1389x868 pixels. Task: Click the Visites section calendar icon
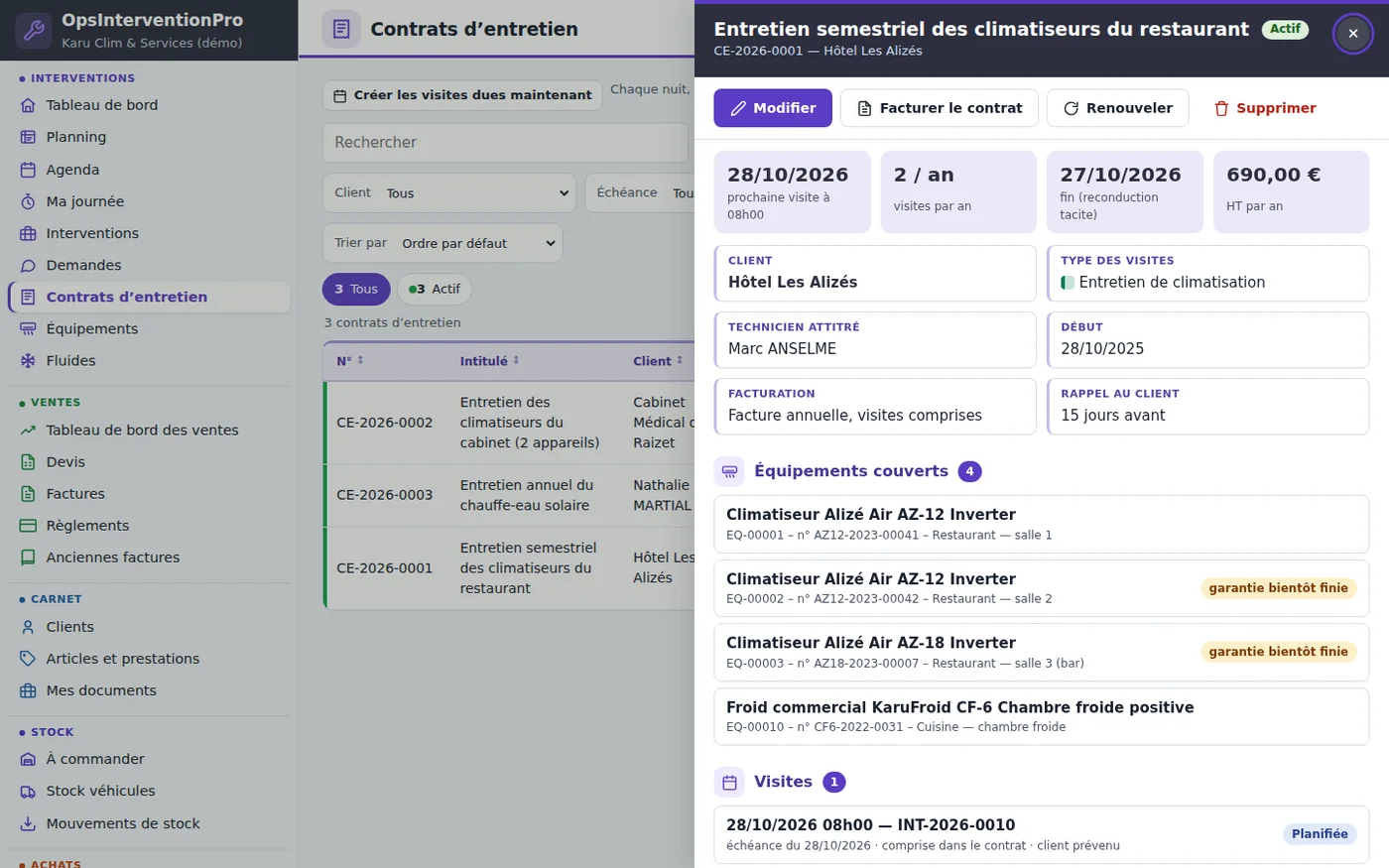729,782
